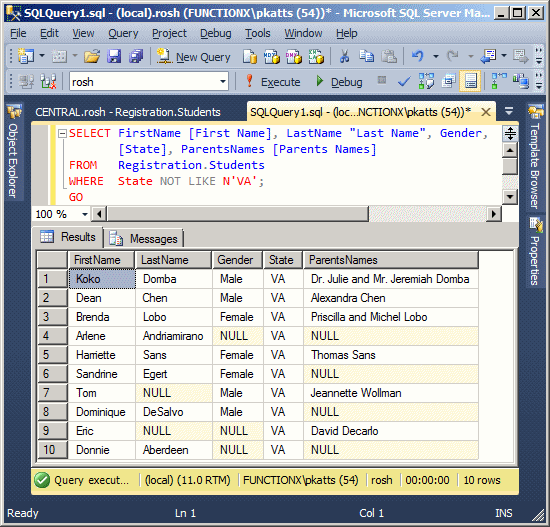Parse query with the blue checkmark icon
The image size is (550, 527).
click(x=404, y=82)
